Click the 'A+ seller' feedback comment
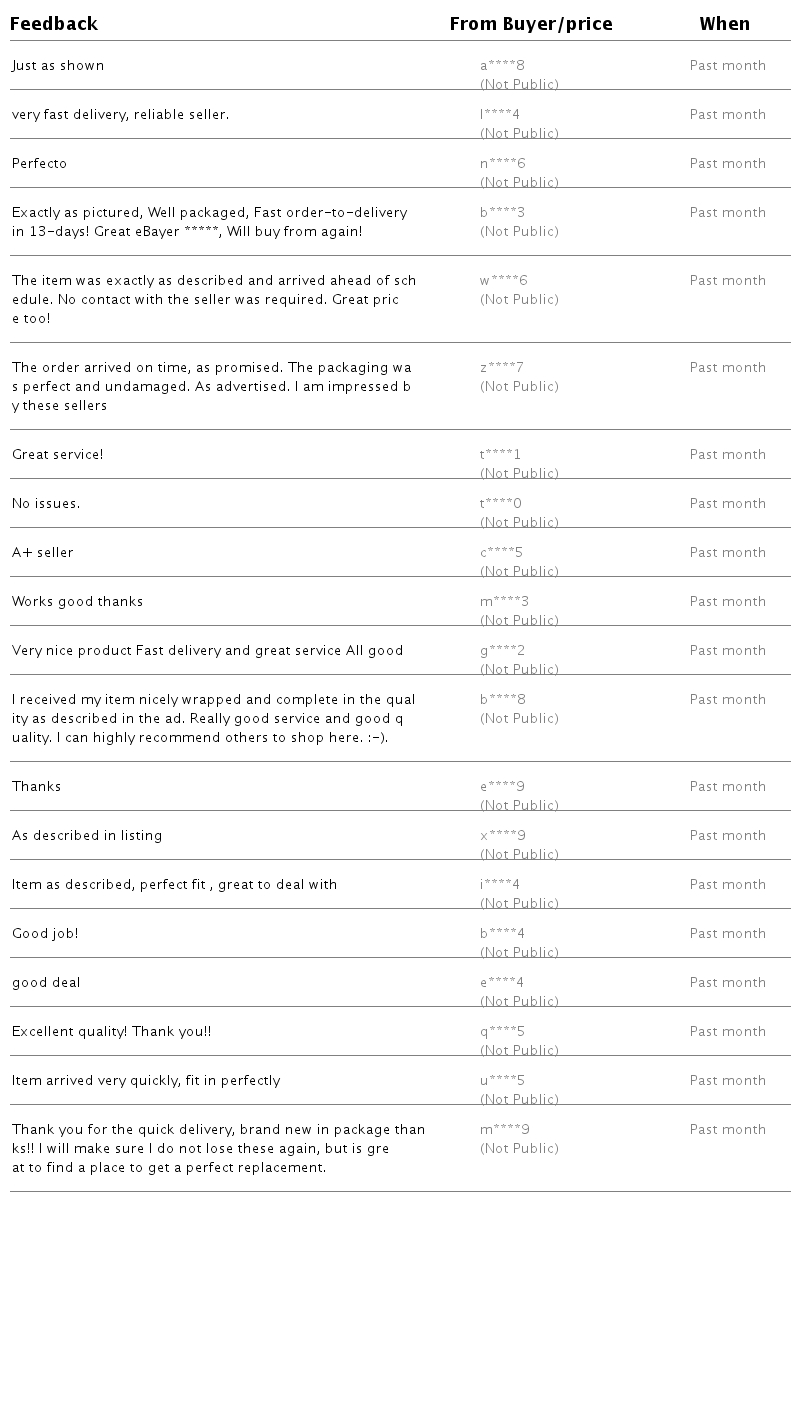The image size is (800, 1424). pos(43,553)
